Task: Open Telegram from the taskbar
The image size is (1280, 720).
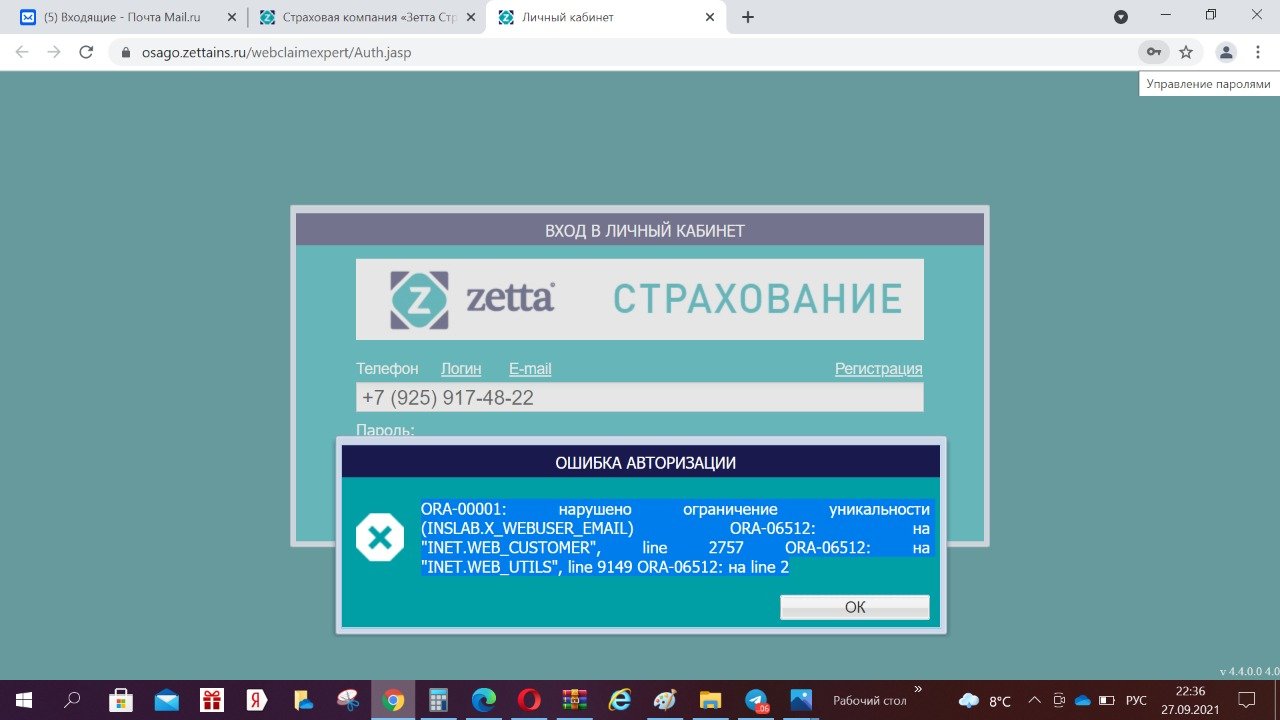Action: click(757, 700)
